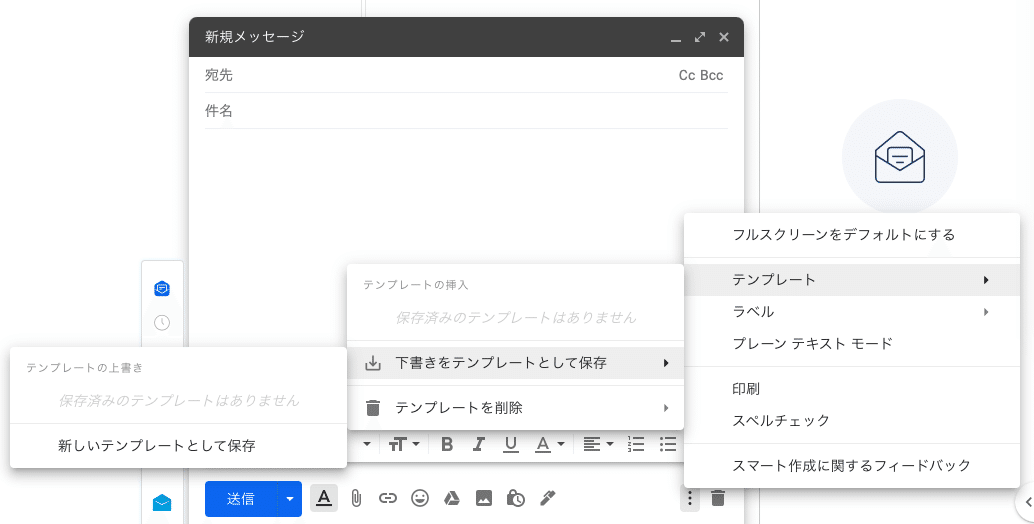Open the font size (TT) dropdown
The width and height of the screenshot is (1034, 524).
point(404,444)
